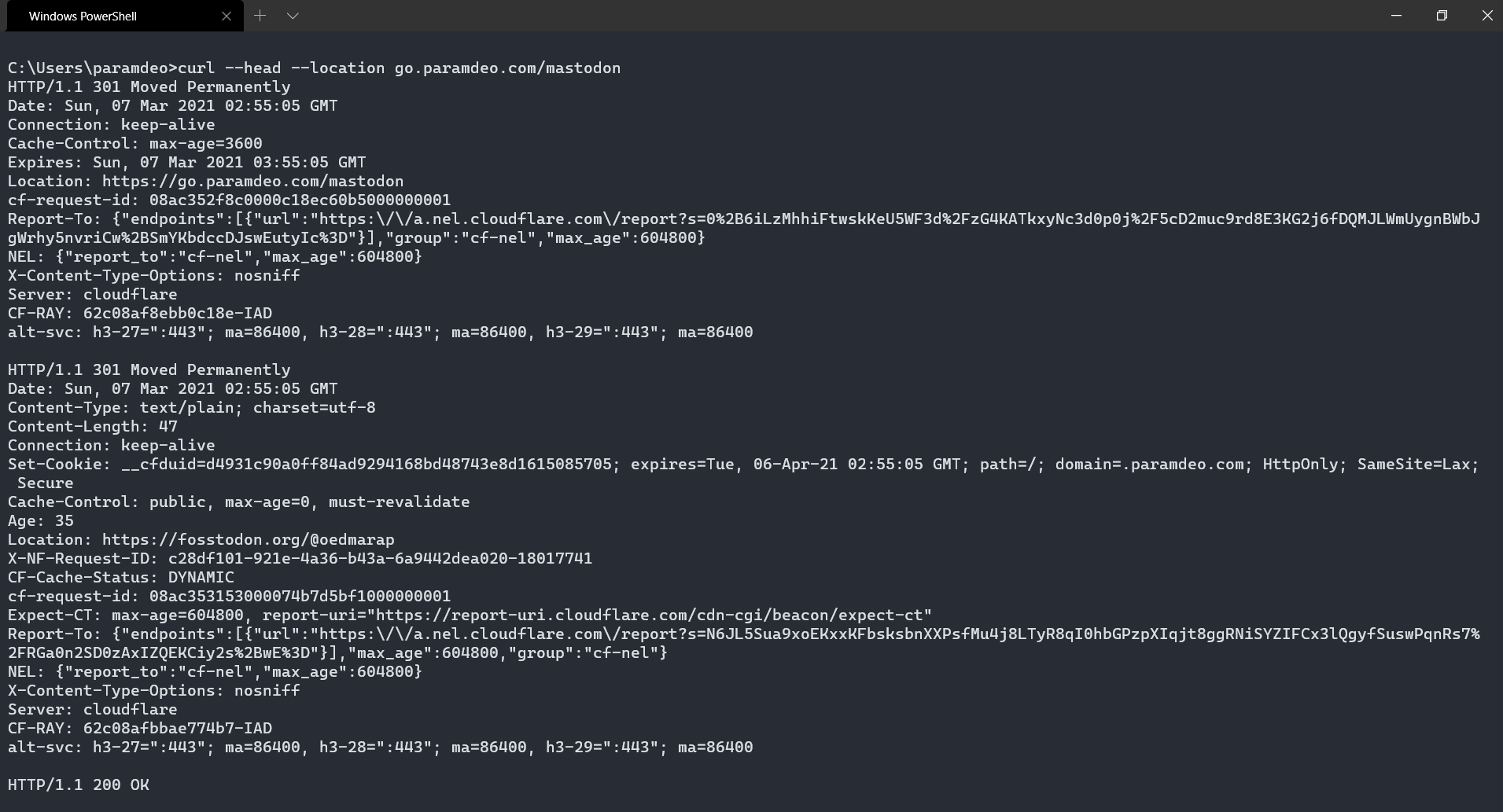Screen dimensions: 1503x812
Task: Click the first HTTP/1.1 301 Moved Permanently line
Action: coord(149,87)
